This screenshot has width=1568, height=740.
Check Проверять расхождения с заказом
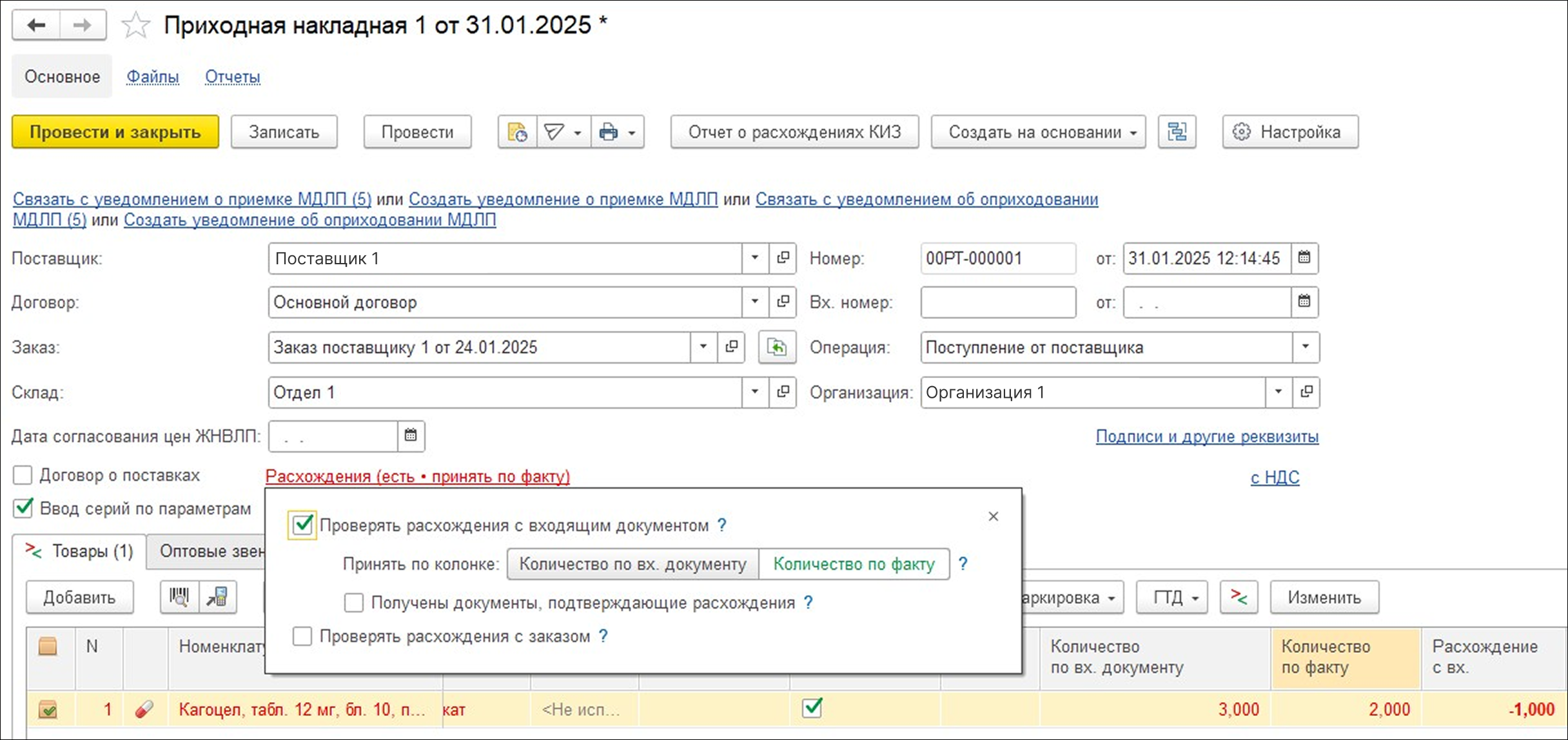(x=302, y=636)
